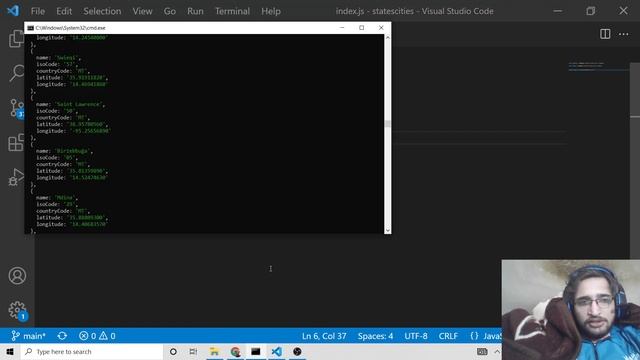Open the Run and Debug view

point(16,177)
